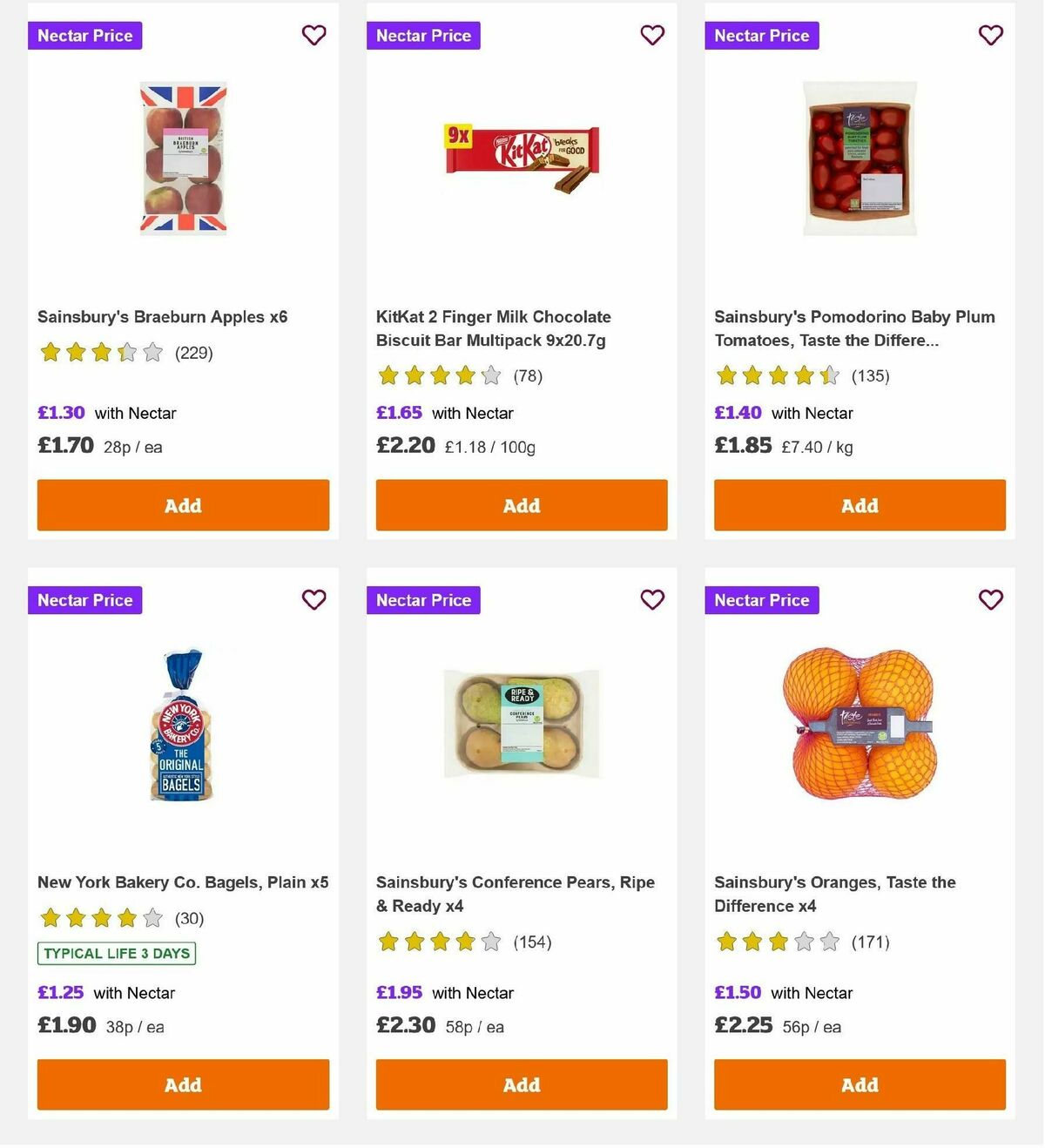The height and width of the screenshot is (1148, 1045).
Task: Toggle the favorite heart on the tomatoes card
Action: [990, 35]
